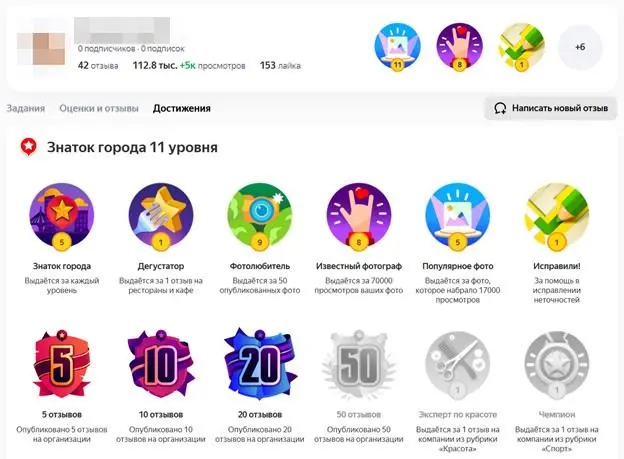Click the Написать новый отзыв button
624x459 pixels.
click(x=550, y=108)
